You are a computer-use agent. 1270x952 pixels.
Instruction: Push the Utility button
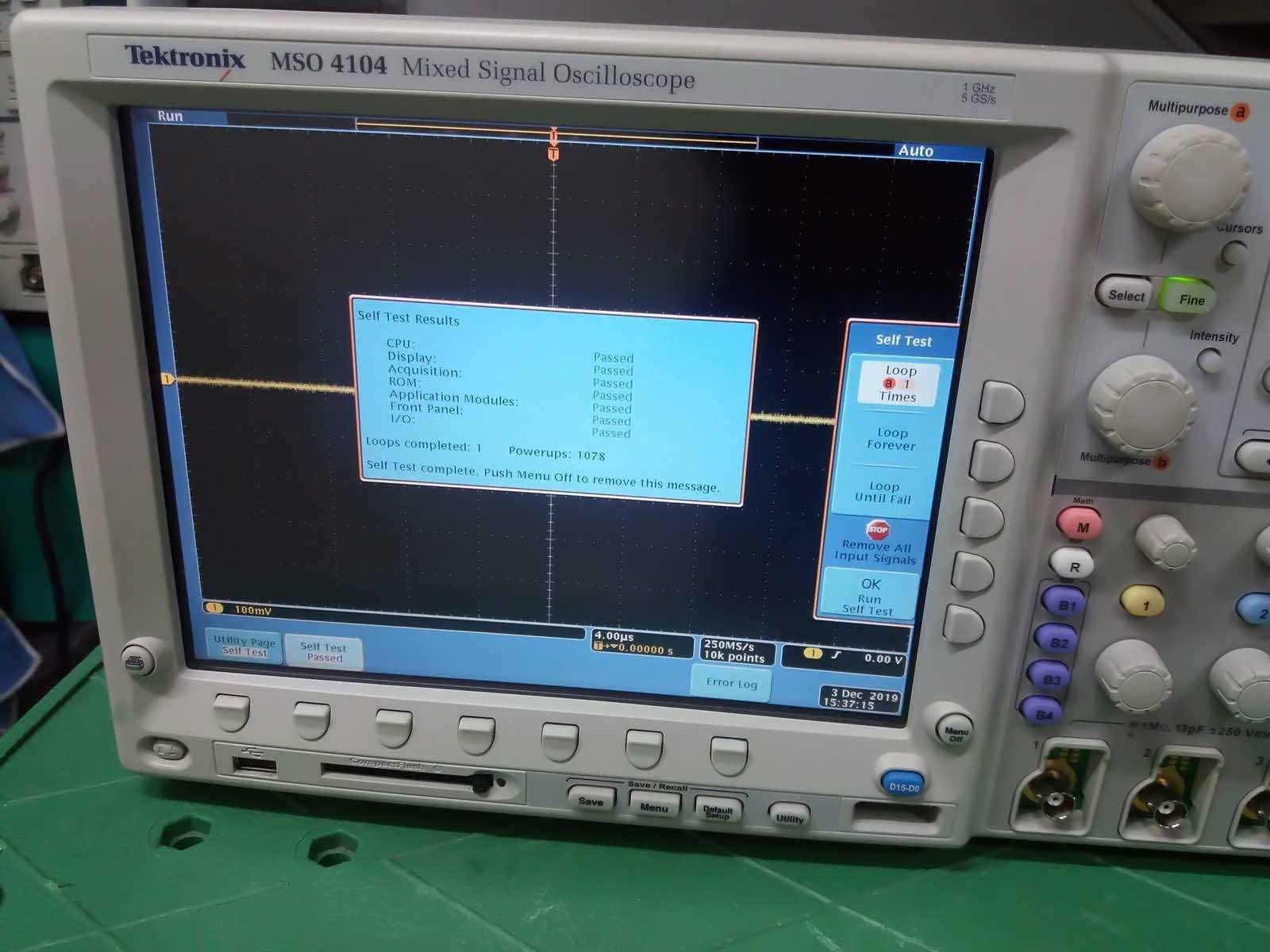click(x=788, y=817)
